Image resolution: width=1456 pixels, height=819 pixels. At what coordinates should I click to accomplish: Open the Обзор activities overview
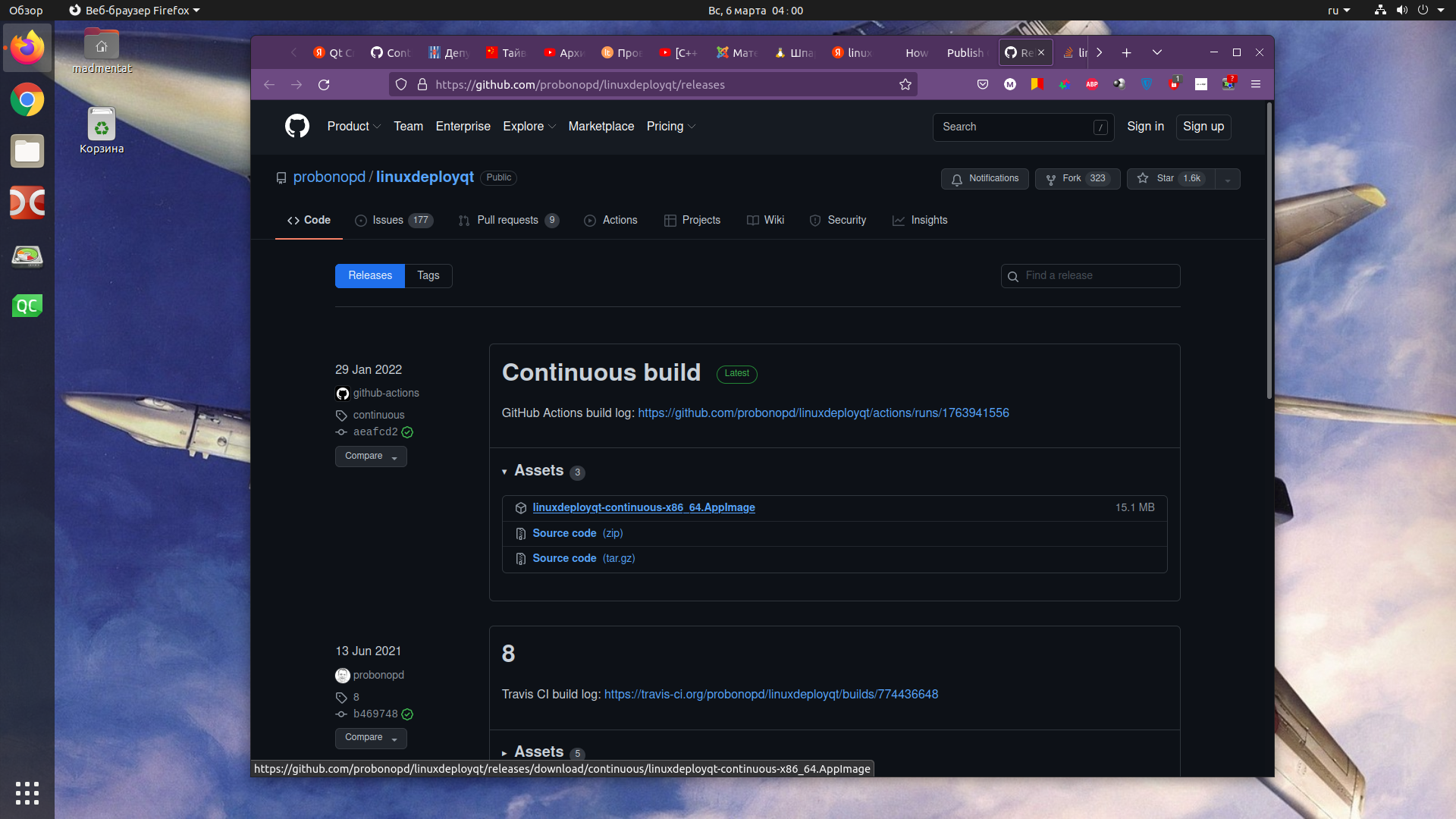[x=26, y=10]
